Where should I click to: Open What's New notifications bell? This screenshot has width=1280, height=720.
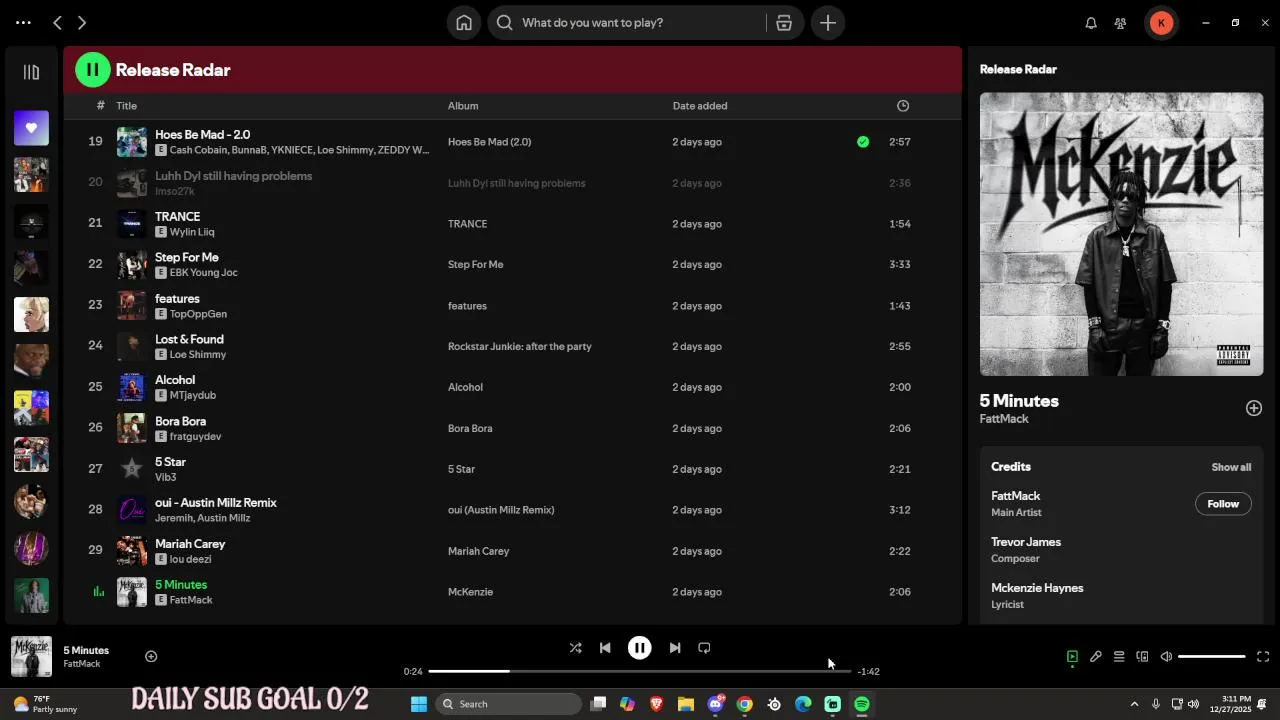[1091, 23]
